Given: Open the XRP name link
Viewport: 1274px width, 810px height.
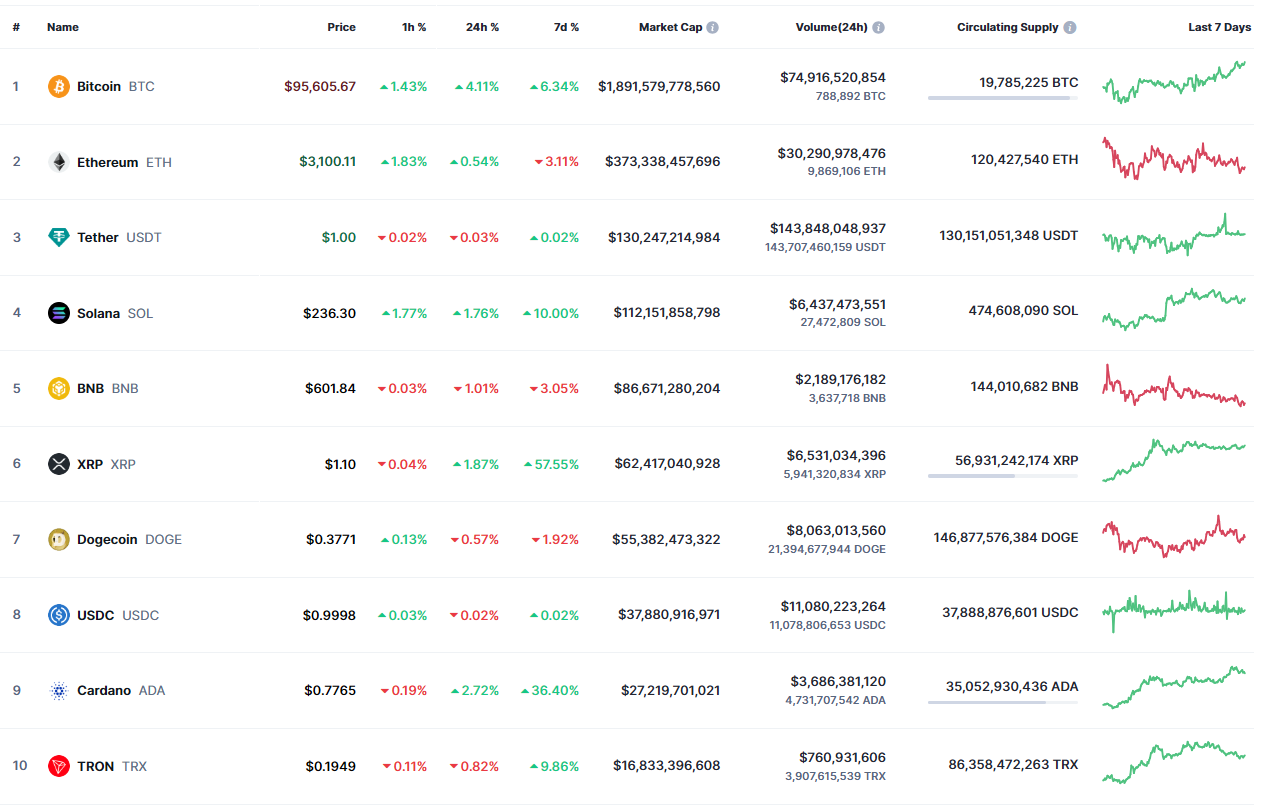Looking at the screenshot, I should (x=106, y=464).
